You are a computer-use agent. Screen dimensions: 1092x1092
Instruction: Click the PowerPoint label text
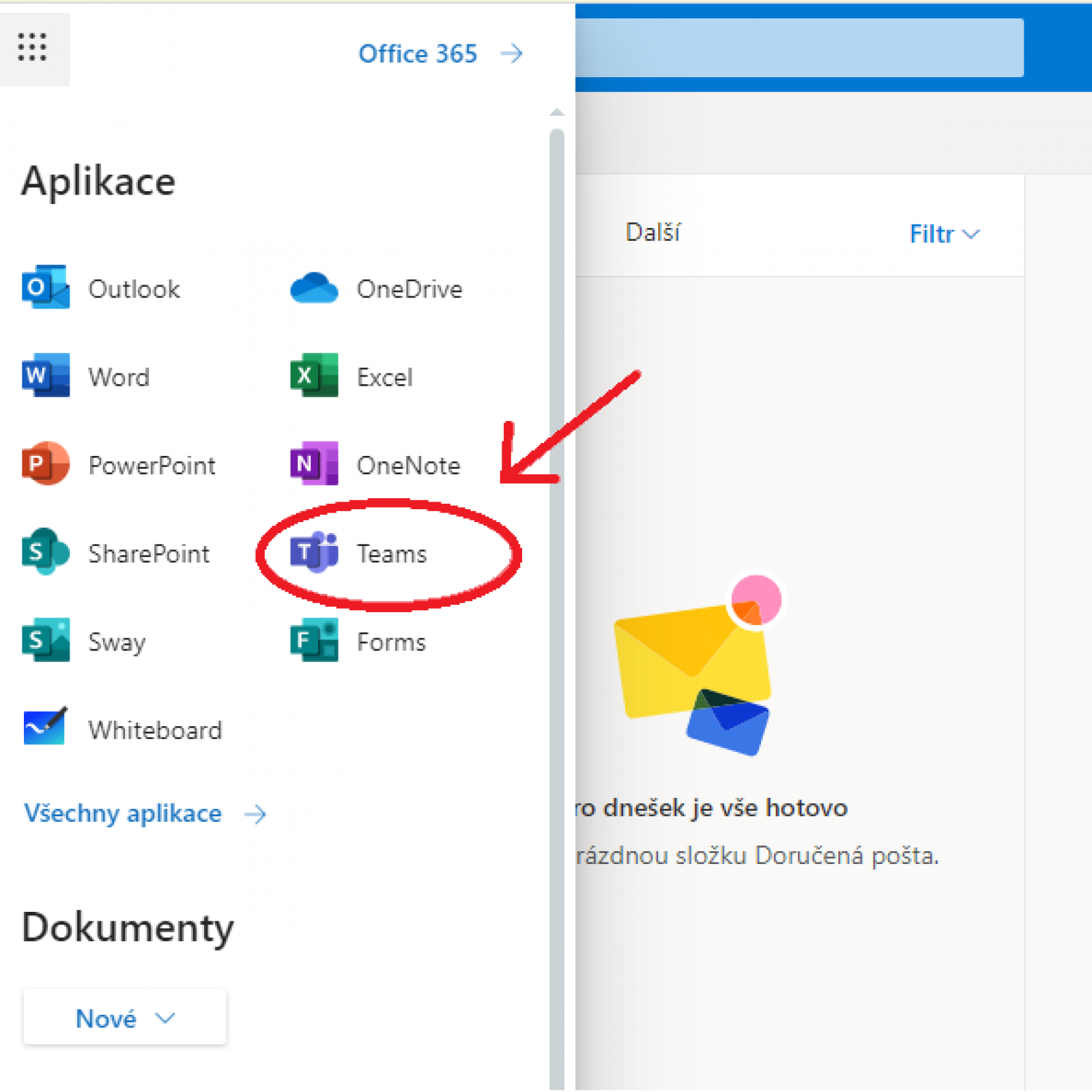tap(152, 465)
